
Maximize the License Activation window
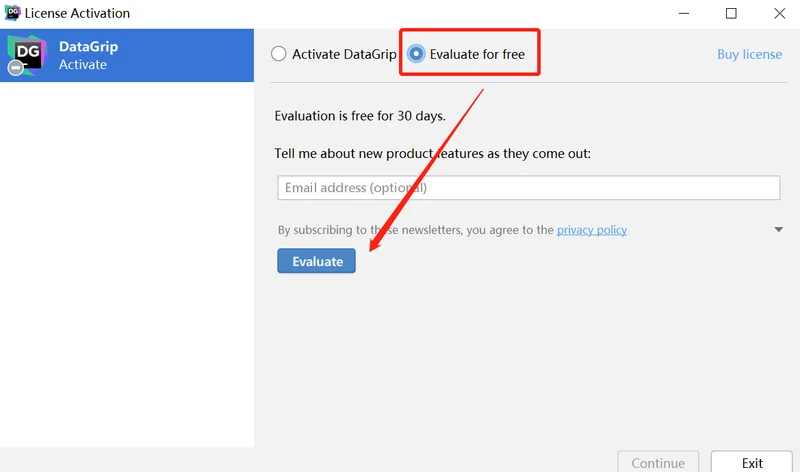click(x=731, y=13)
